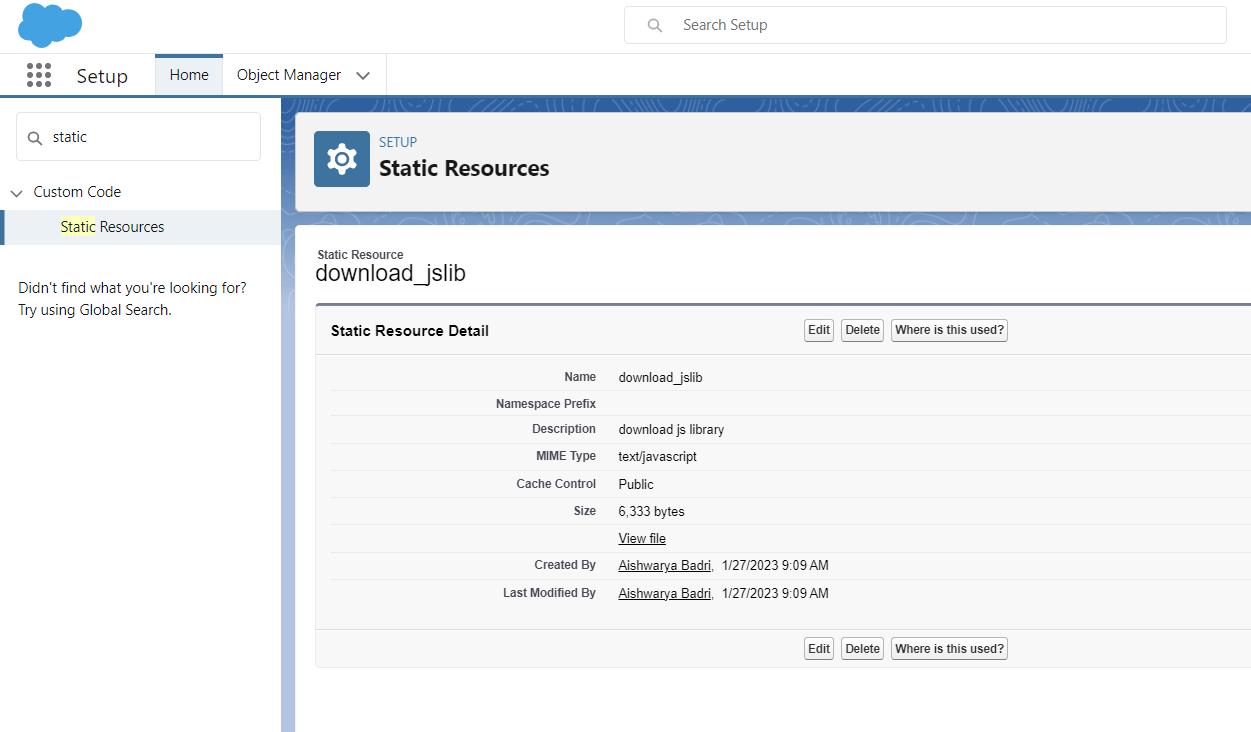Image resolution: width=1251 pixels, height=732 pixels.
Task: Click Edit in the Static Resource Detail header
Action: [x=818, y=329]
